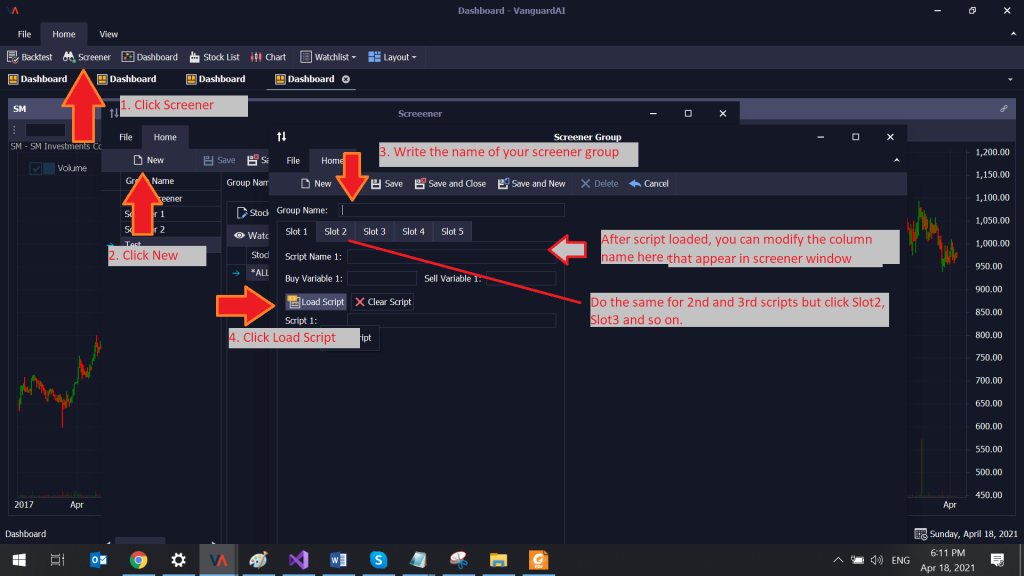Open Google Chrome from the taskbar
Viewport: 1024px width, 576px height.
139,560
